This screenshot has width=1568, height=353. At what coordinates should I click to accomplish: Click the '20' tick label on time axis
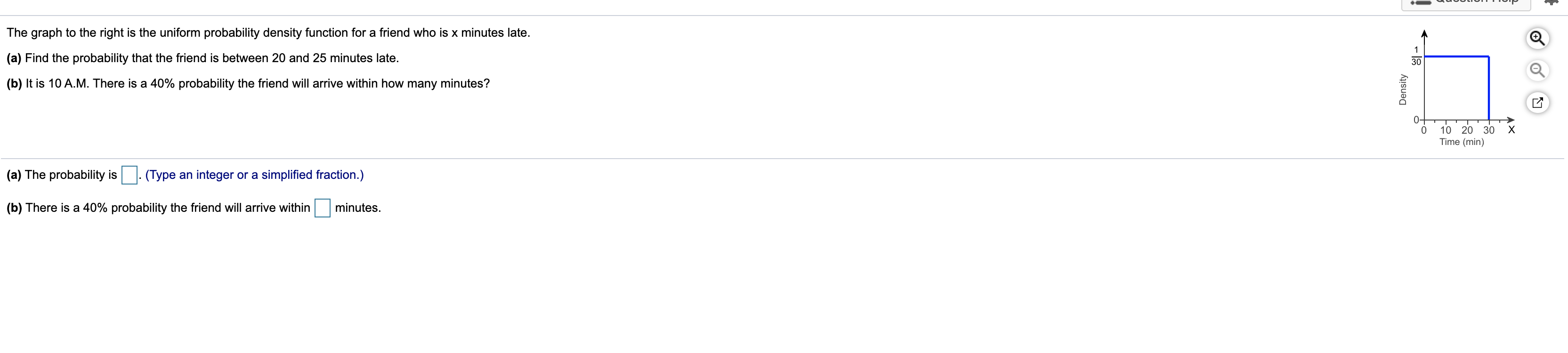[1467, 130]
